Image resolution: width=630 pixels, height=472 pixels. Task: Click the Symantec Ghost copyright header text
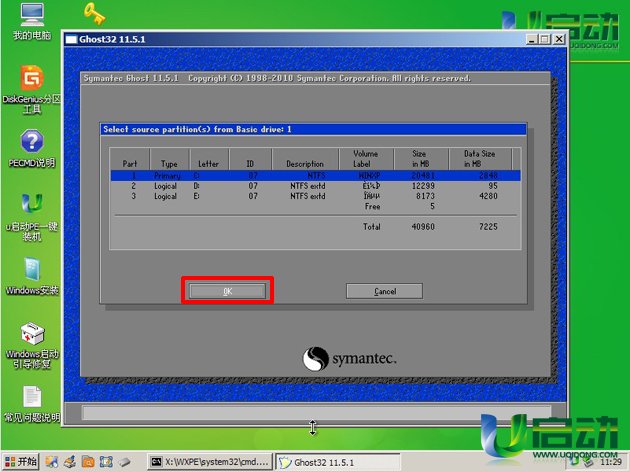[x=277, y=78]
